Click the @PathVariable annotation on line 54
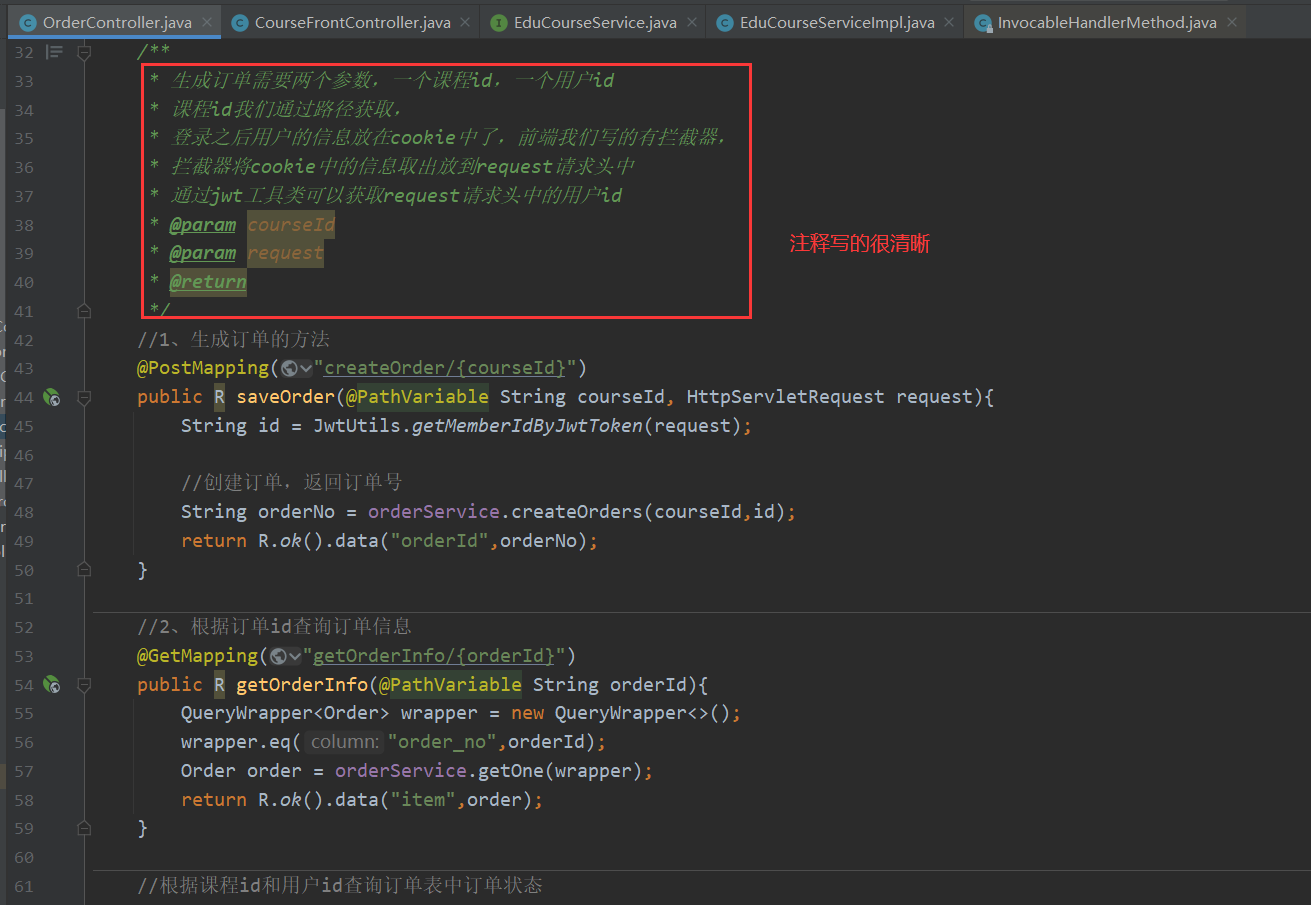Screen dimensions: 1311x905 450,685
